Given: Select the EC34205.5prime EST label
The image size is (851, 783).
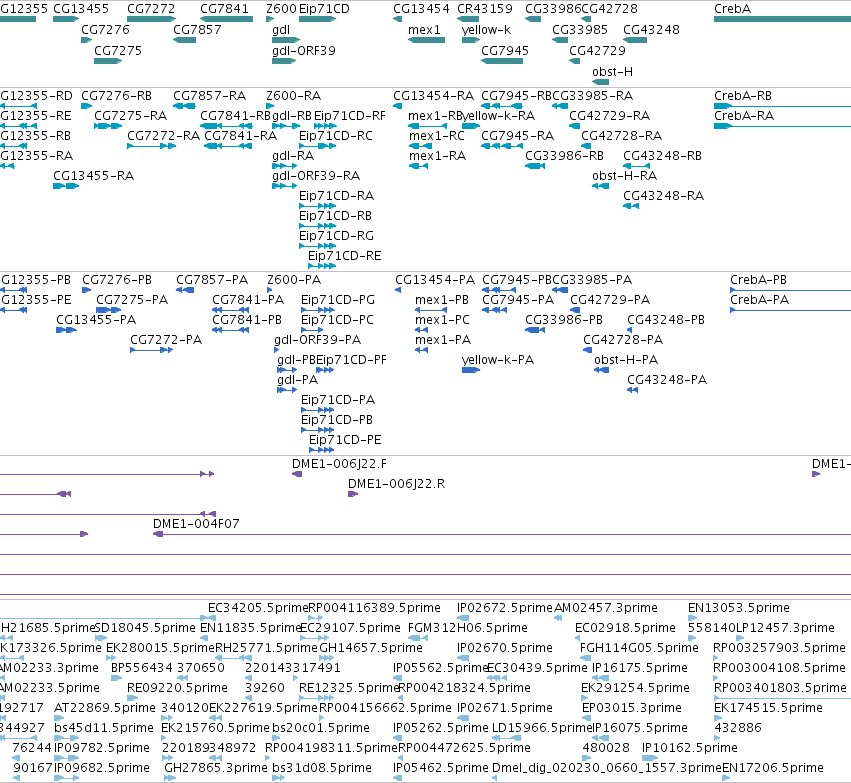Looking at the screenshot, I should point(257,608).
